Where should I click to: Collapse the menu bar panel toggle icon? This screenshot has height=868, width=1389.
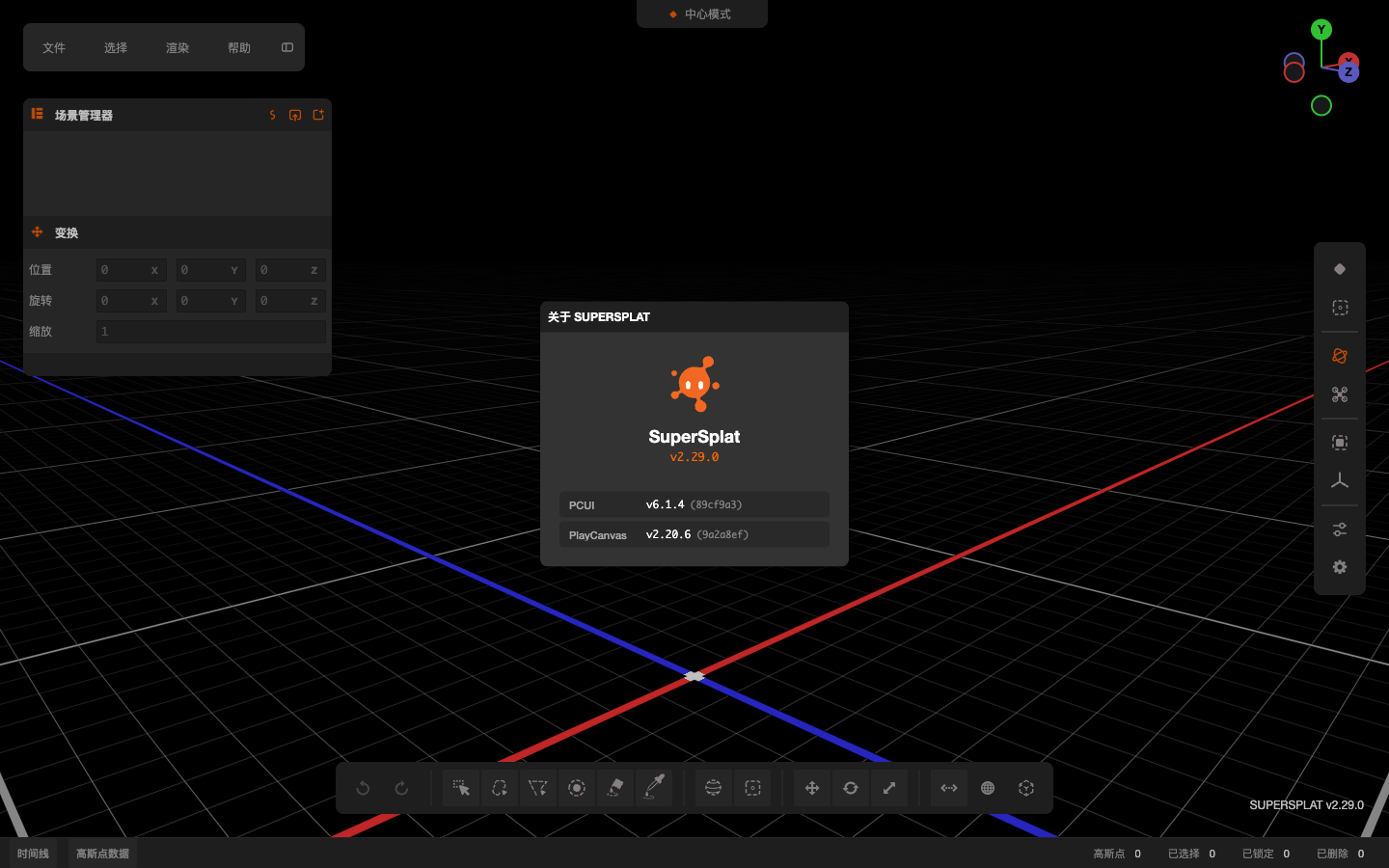tap(287, 47)
